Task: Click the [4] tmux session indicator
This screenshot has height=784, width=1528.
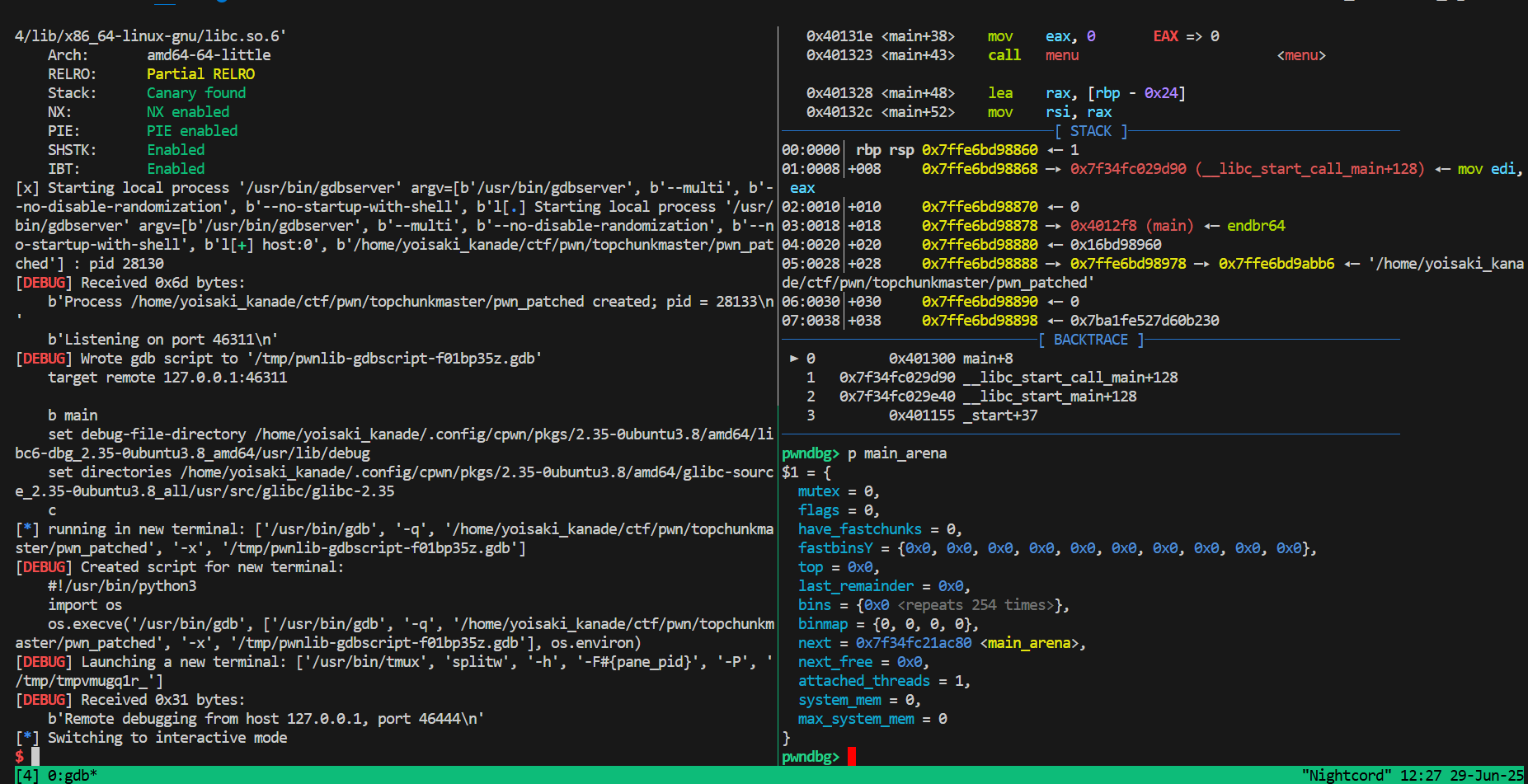Action: 27,775
